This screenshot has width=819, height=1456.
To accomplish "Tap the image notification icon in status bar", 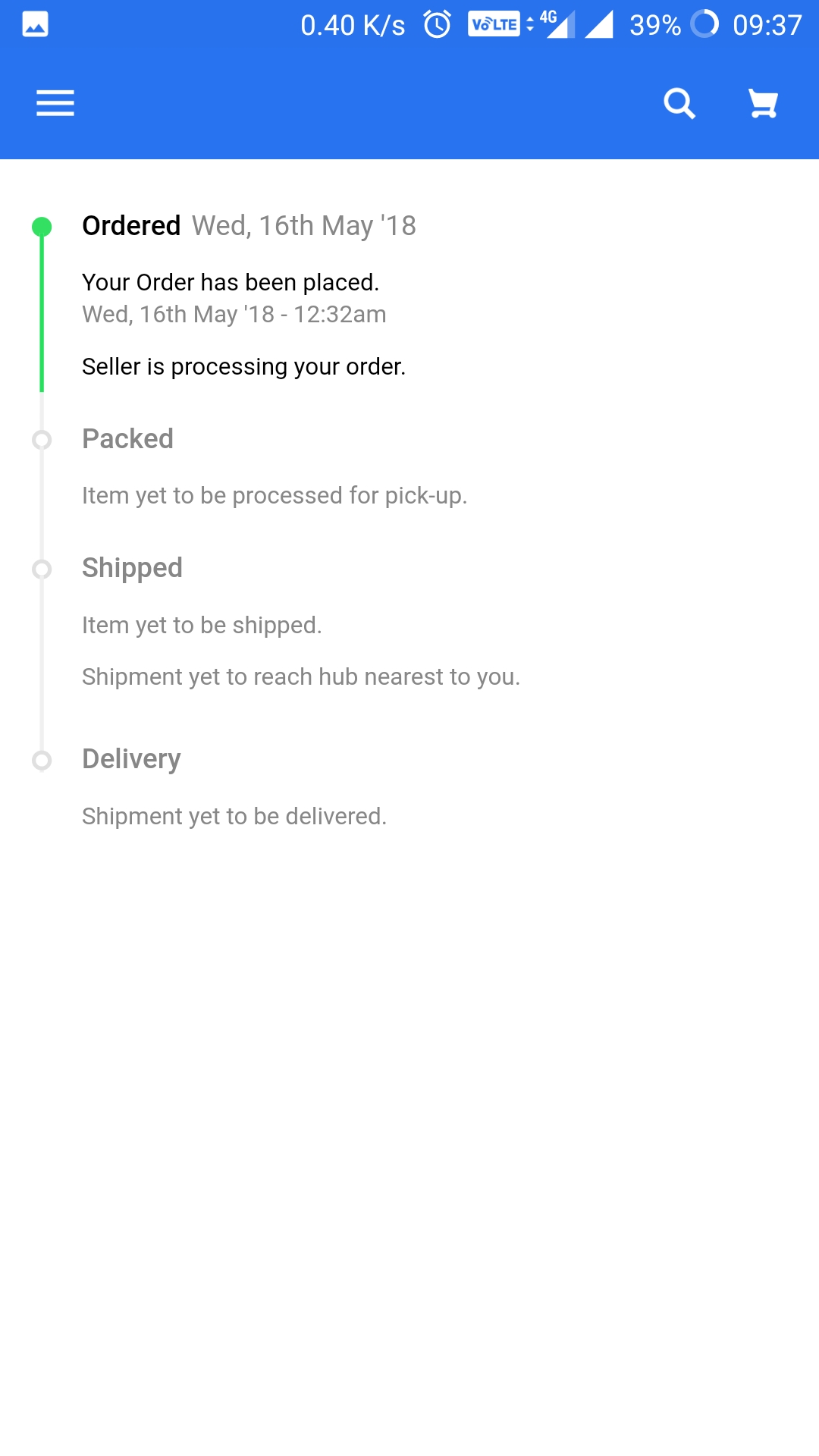I will [x=35, y=24].
